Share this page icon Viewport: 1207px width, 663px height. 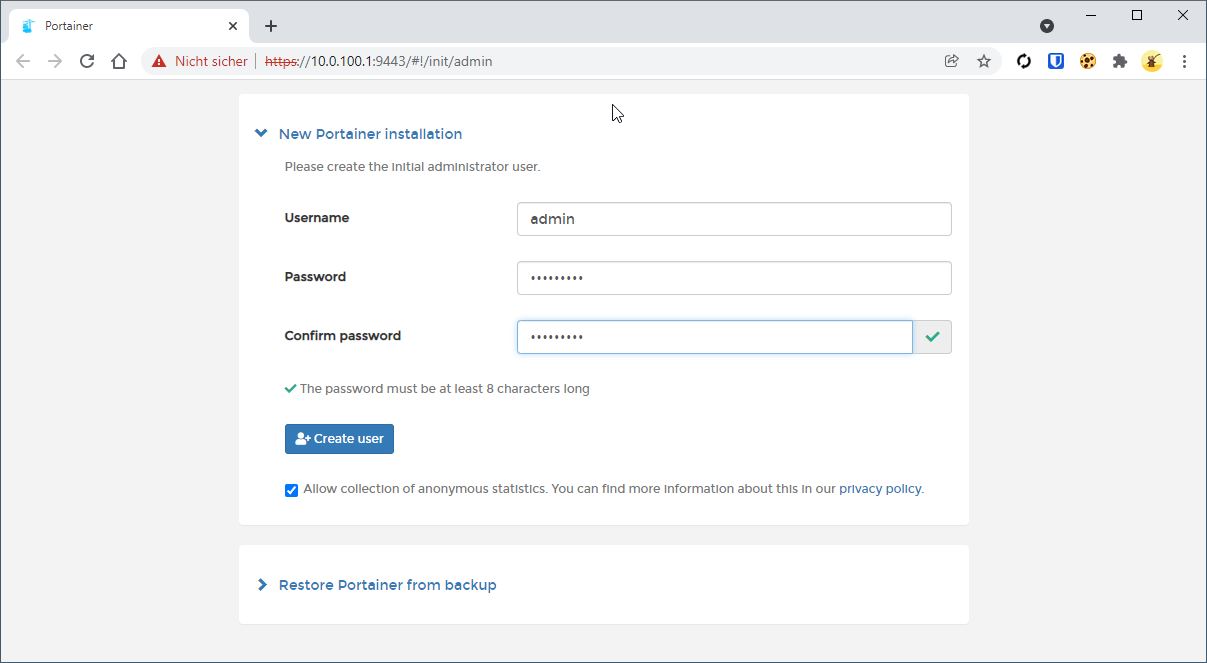click(951, 61)
